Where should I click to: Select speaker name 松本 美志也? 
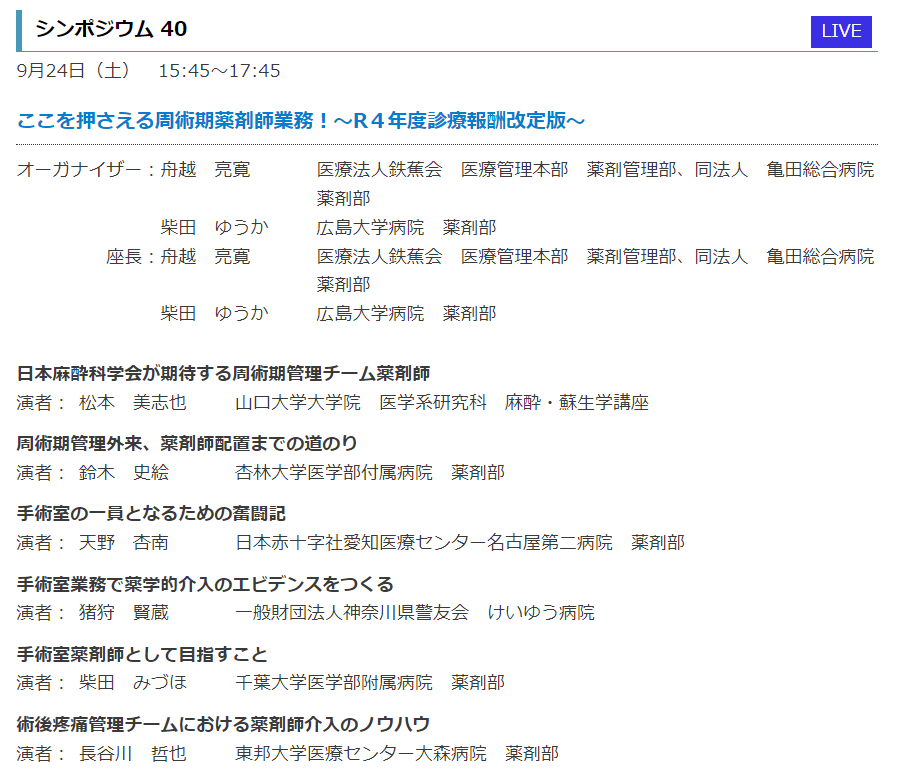[x=133, y=403]
